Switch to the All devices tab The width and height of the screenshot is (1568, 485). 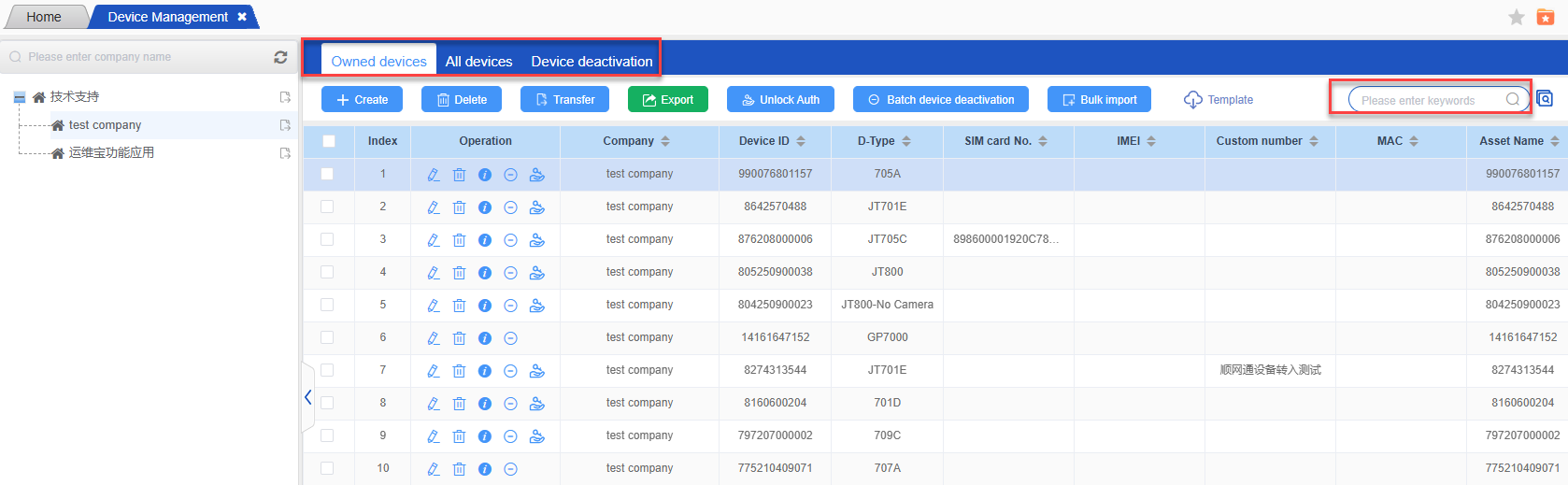point(478,62)
